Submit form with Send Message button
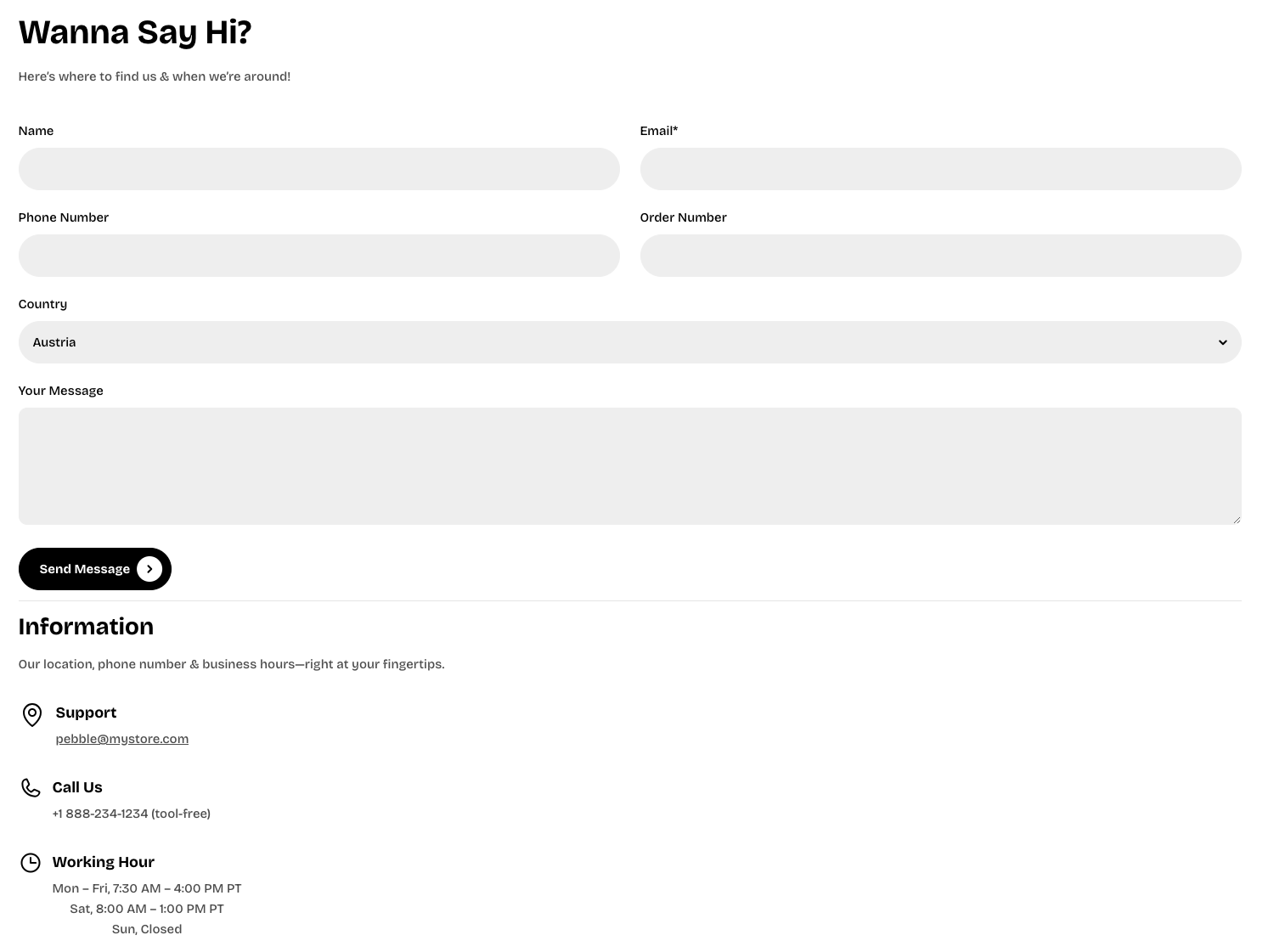 (95, 569)
